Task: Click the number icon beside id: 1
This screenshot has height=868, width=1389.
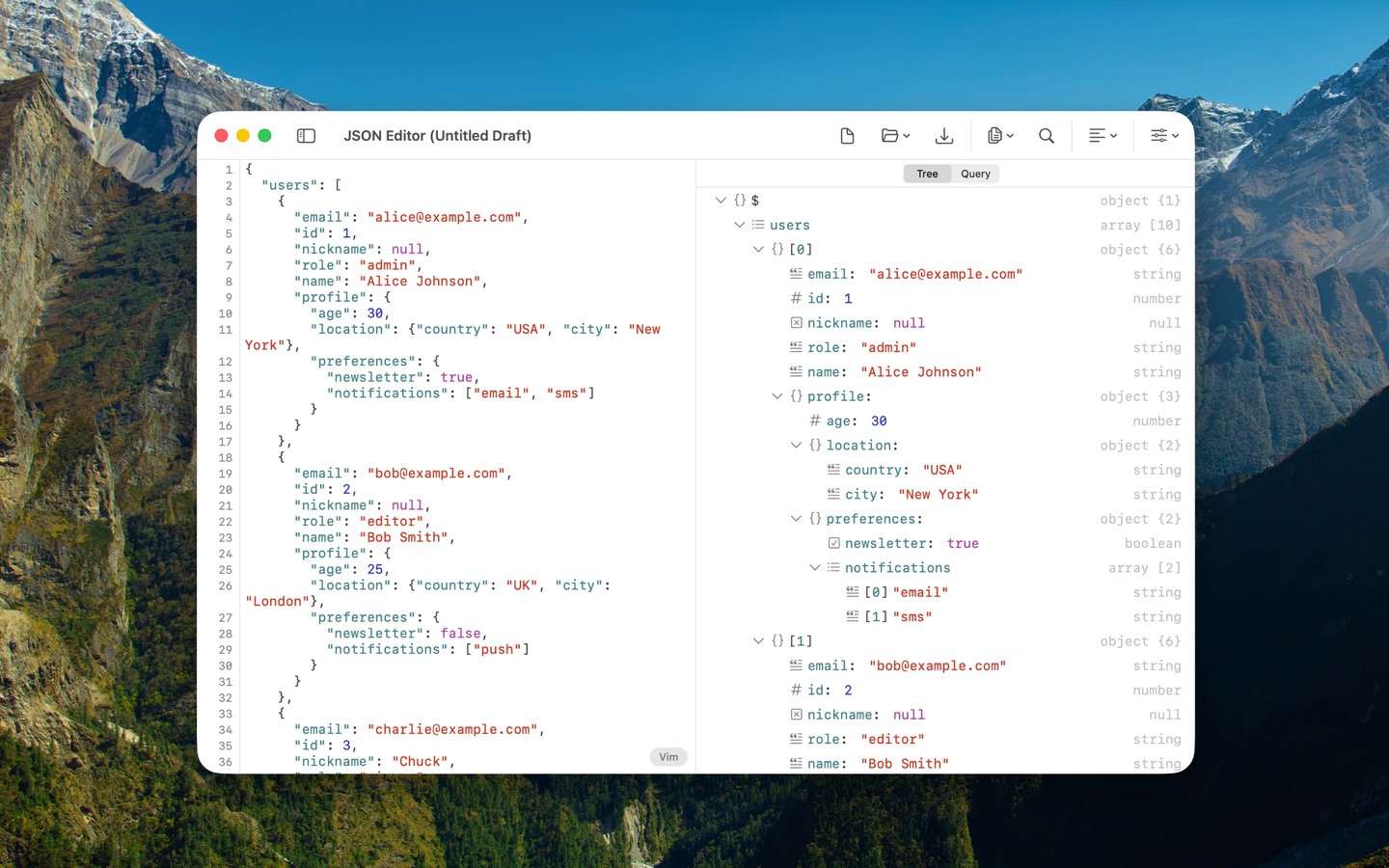Action: pyautogui.click(x=797, y=299)
